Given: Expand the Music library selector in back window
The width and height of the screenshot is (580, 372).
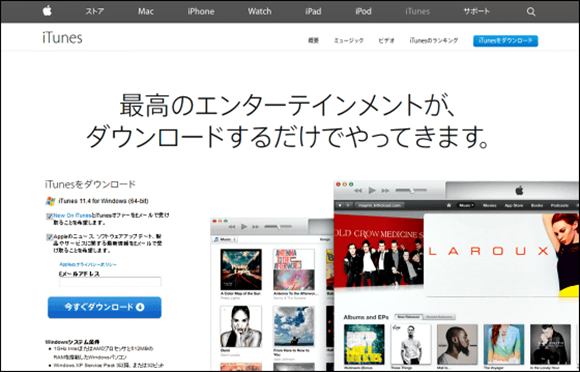Looking at the screenshot, I should 225,240.
